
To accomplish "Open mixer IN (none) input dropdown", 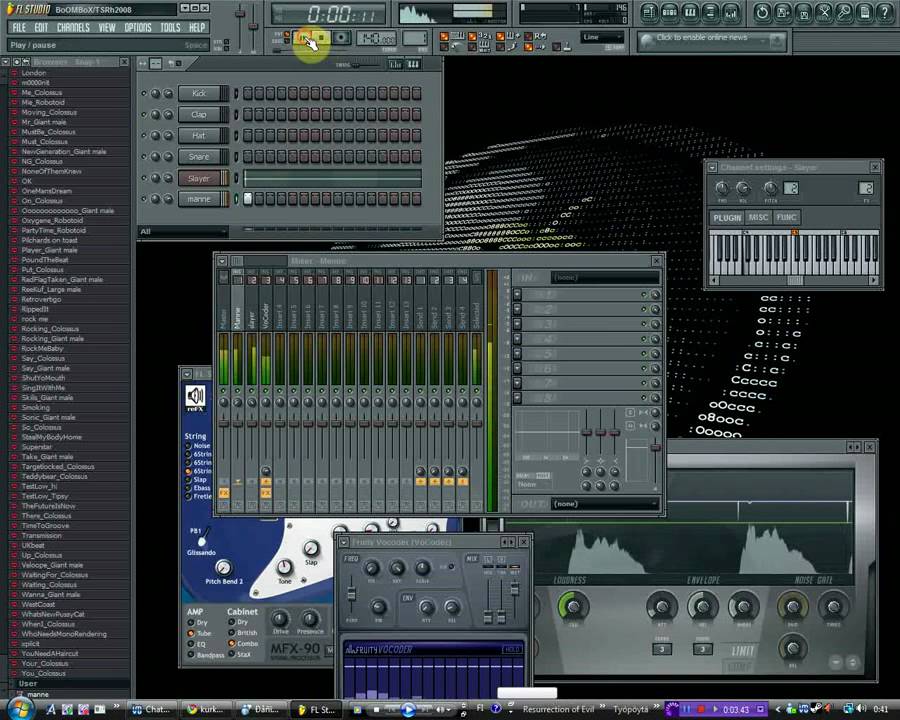I will pos(605,277).
